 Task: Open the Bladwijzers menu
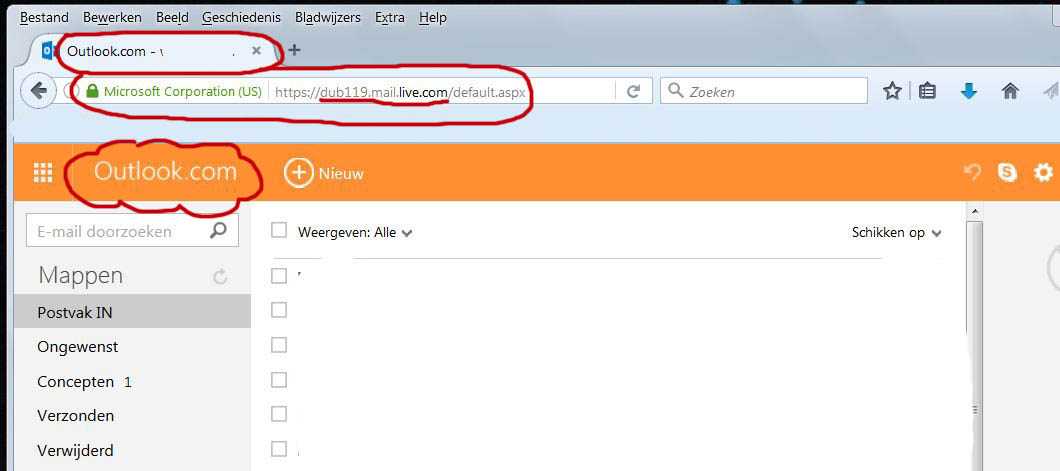point(328,18)
